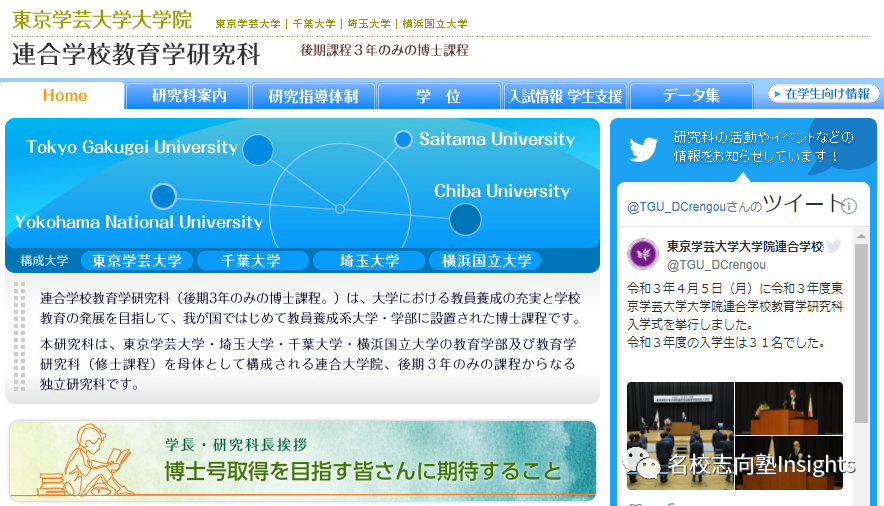Click the 後期課程３年のみの博士課程 subtitle text
This screenshot has width=884, height=506.
click(384, 50)
